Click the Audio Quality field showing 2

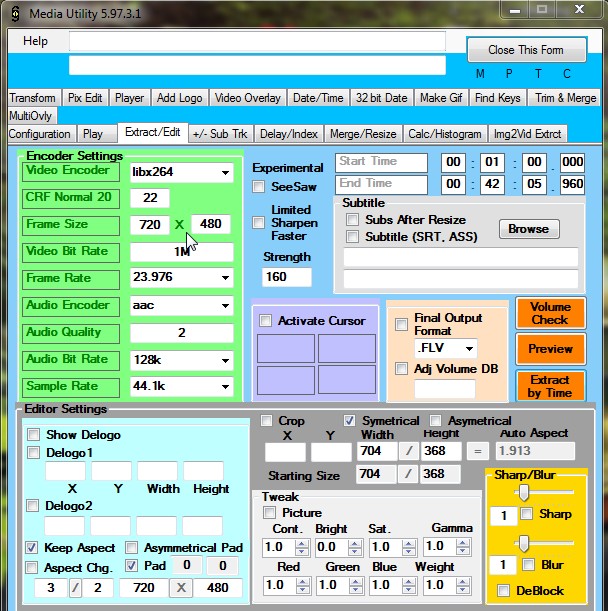[182, 333]
